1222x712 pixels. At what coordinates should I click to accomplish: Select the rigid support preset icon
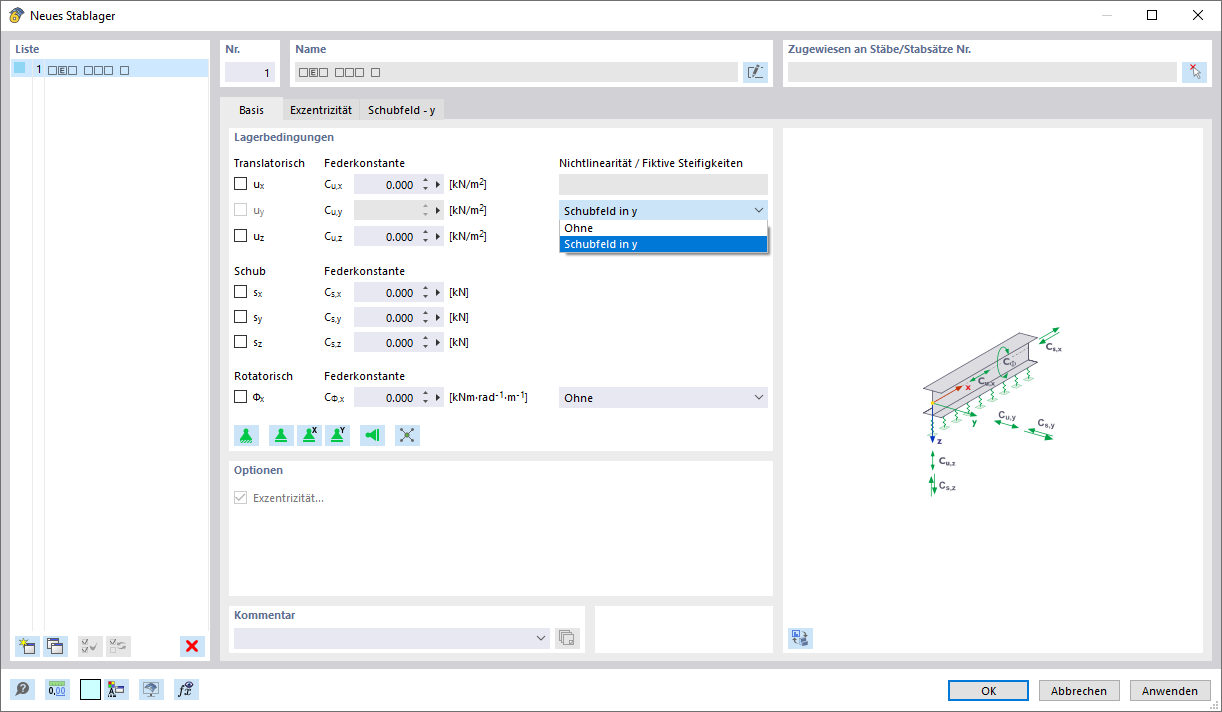click(x=245, y=435)
